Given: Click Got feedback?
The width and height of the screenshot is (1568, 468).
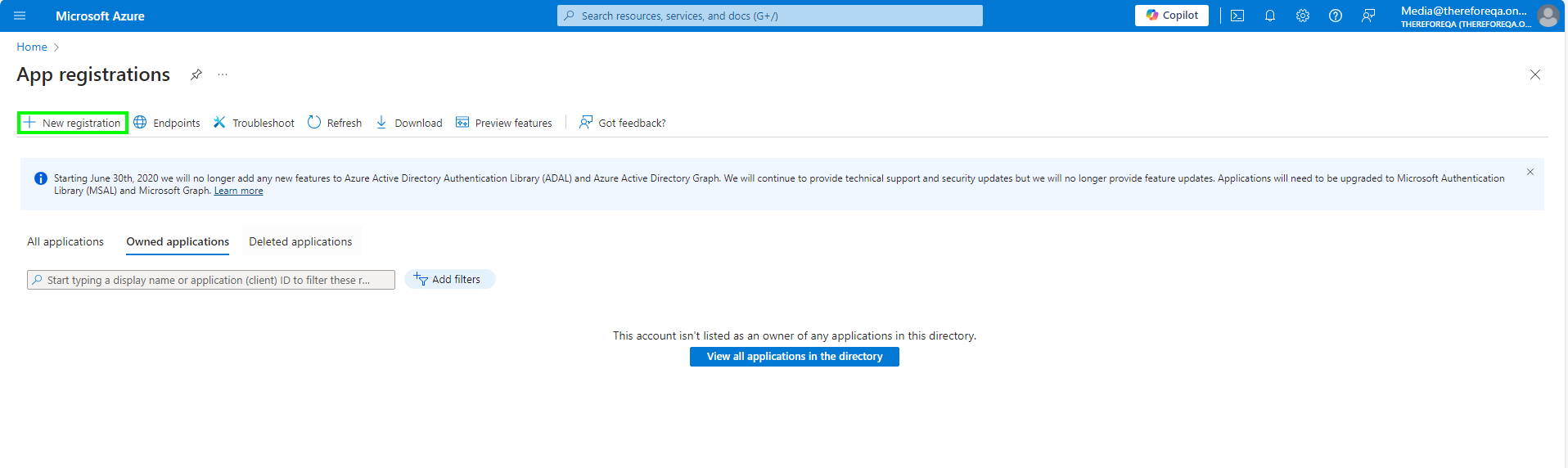Looking at the screenshot, I should click(x=623, y=123).
